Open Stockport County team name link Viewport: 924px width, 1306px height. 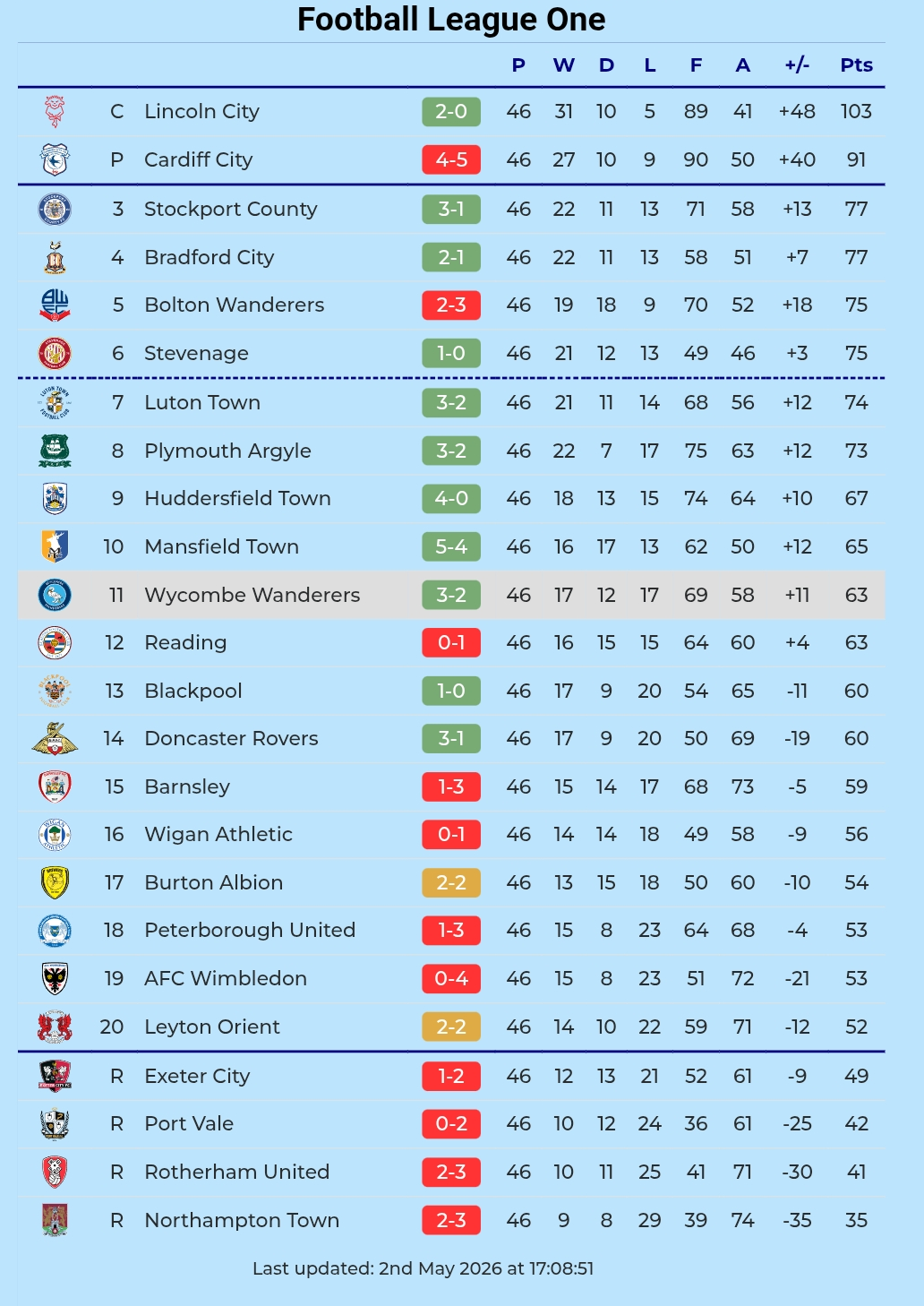pos(231,209)
